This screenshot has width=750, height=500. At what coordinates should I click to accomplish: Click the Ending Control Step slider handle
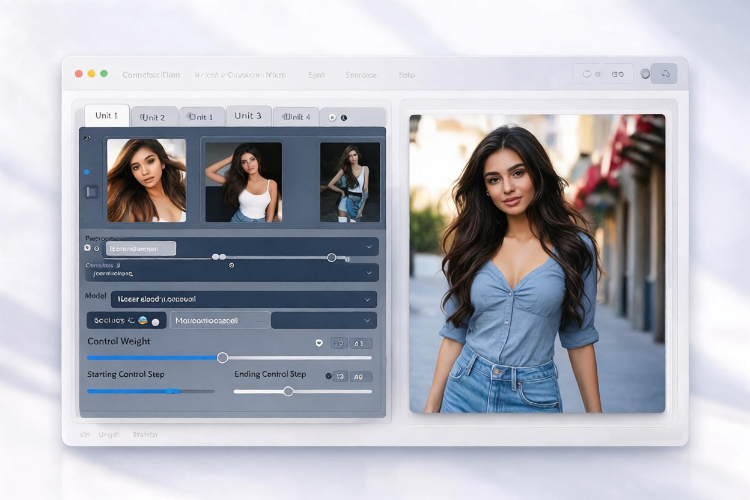coord(288,391)
